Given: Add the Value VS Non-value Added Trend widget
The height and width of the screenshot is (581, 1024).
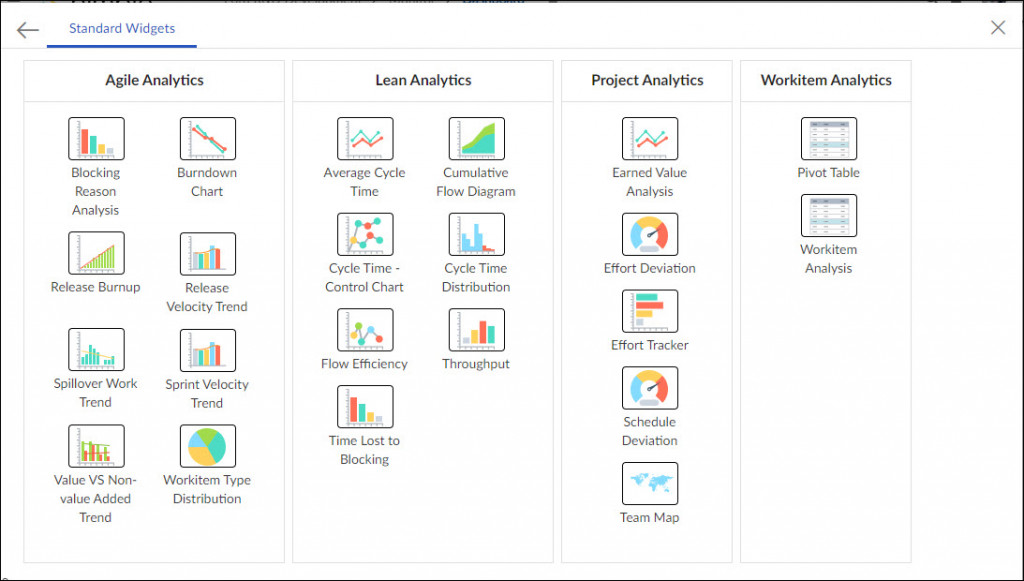Looking at the screenshot, I should click(x=95, y=446).
